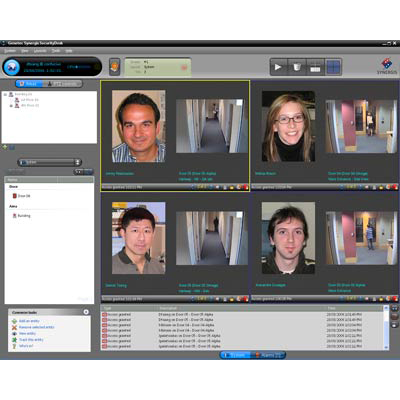Click the green arrow icon beside Add an entity
The width and height of the screenshot is (400, 400).
click(x=14, y=321)
